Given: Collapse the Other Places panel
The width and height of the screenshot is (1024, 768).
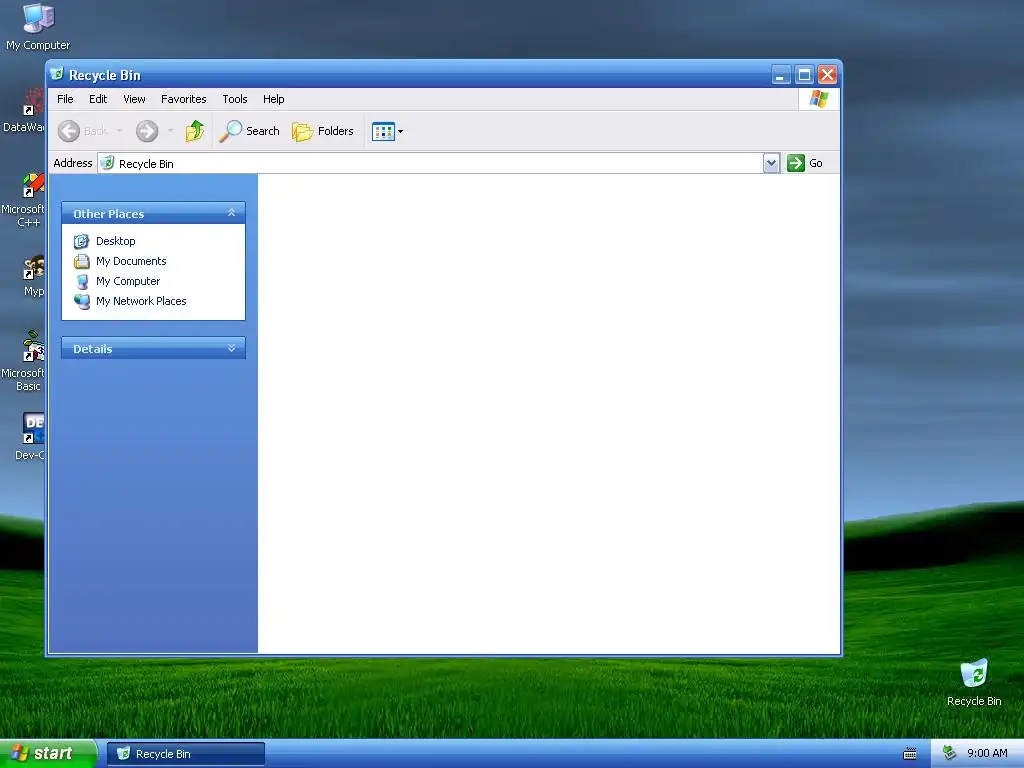Looking at the screenshot, I should 231,213.
